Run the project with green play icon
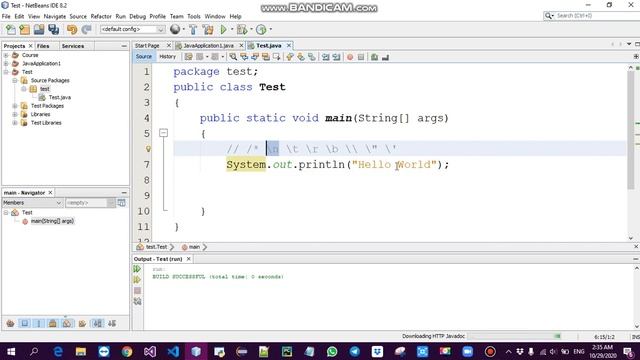This screenshot has height=360, width=640. (223, 29)
